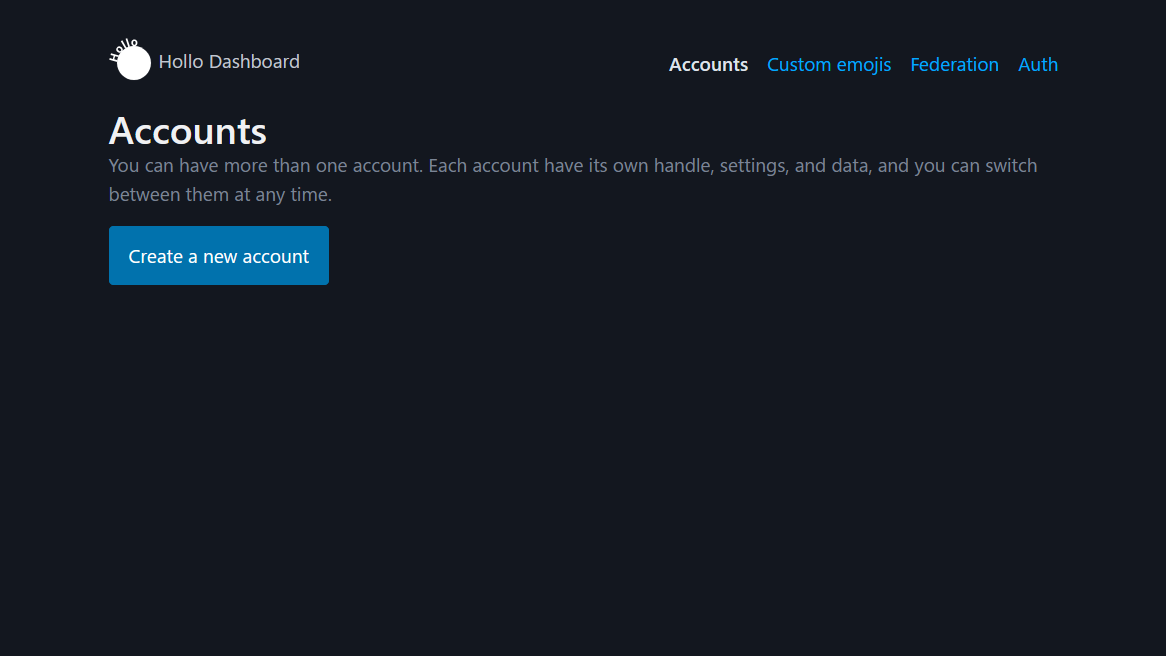Choose Auth from the header menu

tap(1037, 65)
